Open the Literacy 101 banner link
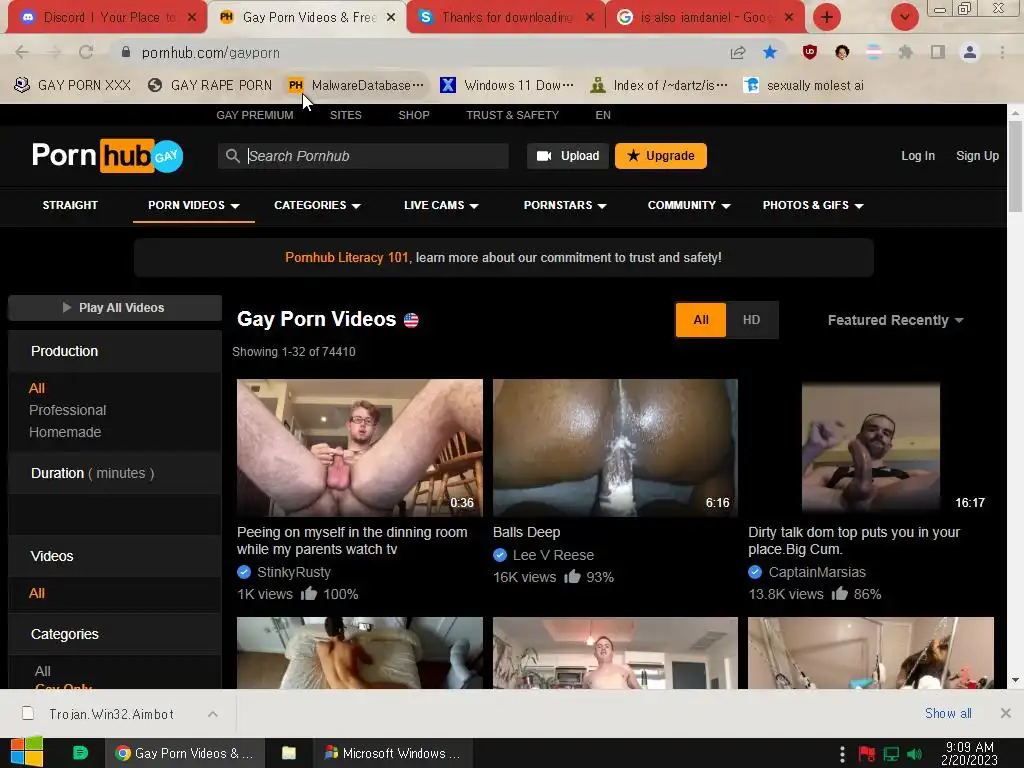The height and width of the screenshot is (768, 1024). (x=346, y=257)
